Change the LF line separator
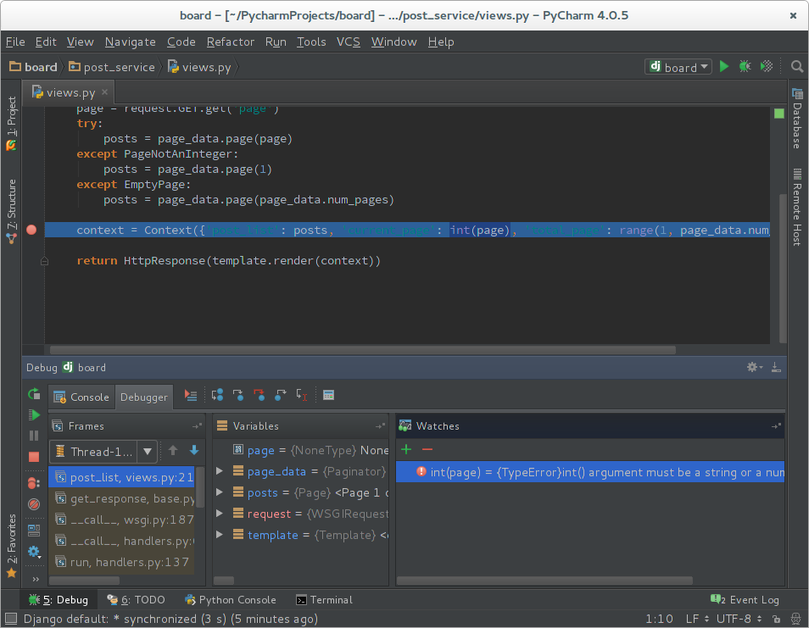The width and height of the screenshot is (809, 628). 697,619
